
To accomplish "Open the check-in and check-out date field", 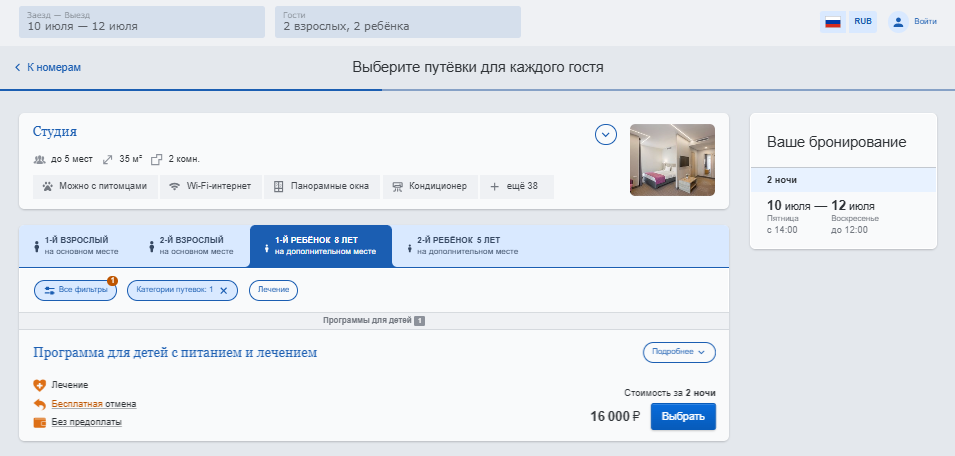I will (x=142, y=22).
